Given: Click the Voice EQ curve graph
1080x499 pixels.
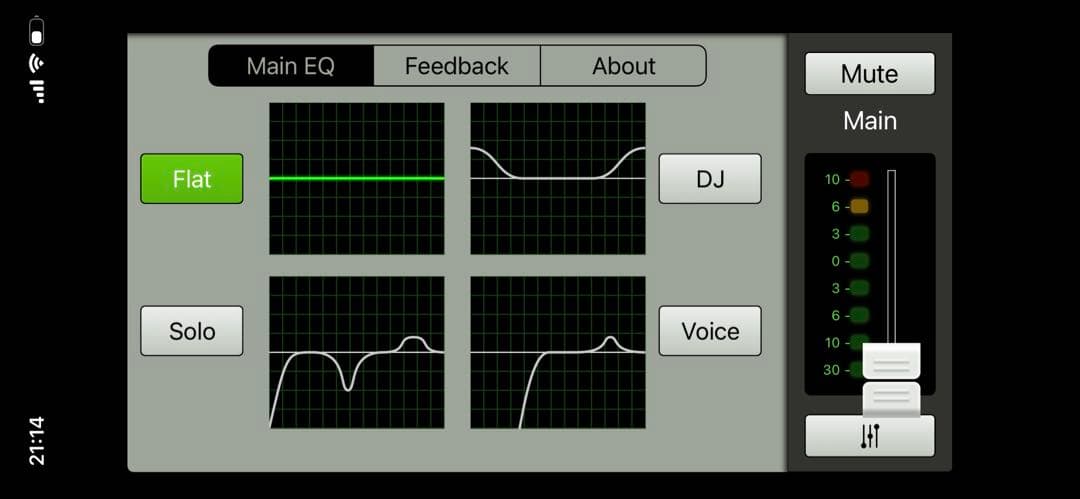Looking at the screenshot, I should (558, 352).
